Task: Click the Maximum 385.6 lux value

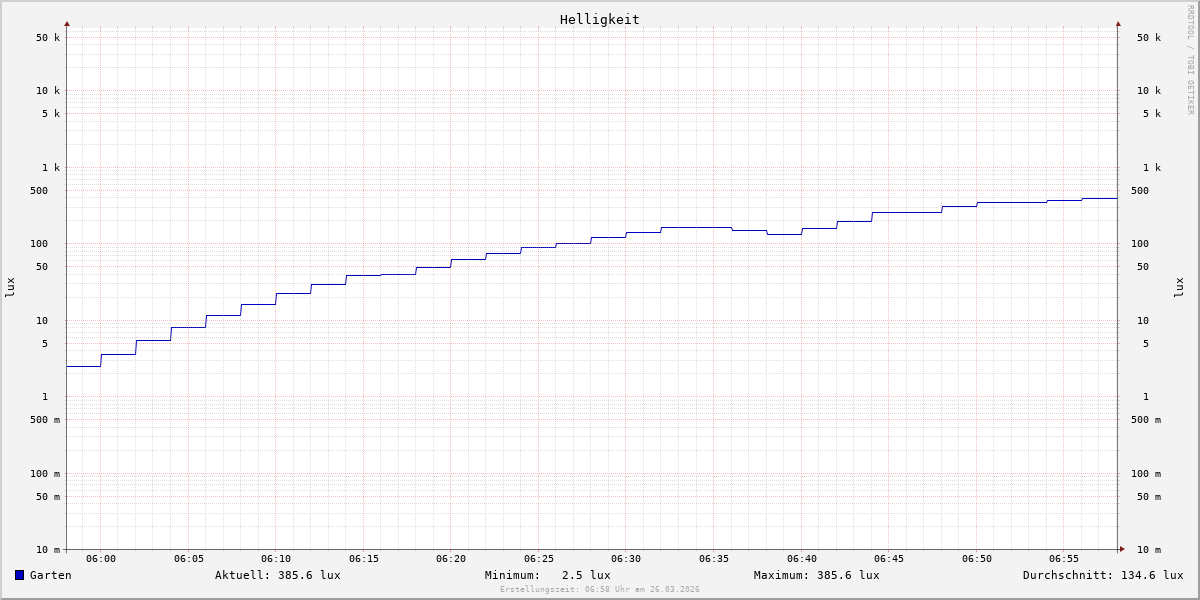Action: [816, 575]
